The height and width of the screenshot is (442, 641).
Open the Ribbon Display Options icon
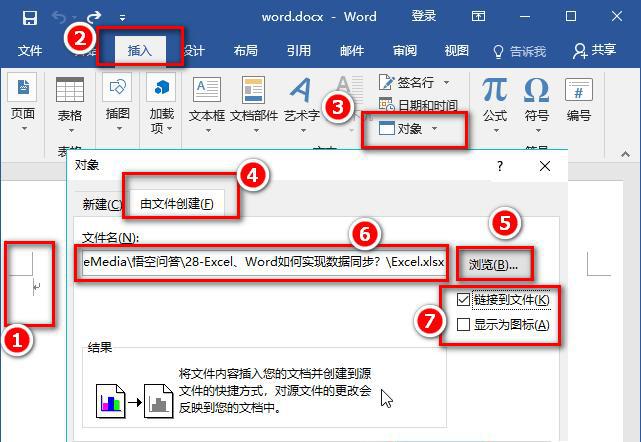click(x=478, y=17)
